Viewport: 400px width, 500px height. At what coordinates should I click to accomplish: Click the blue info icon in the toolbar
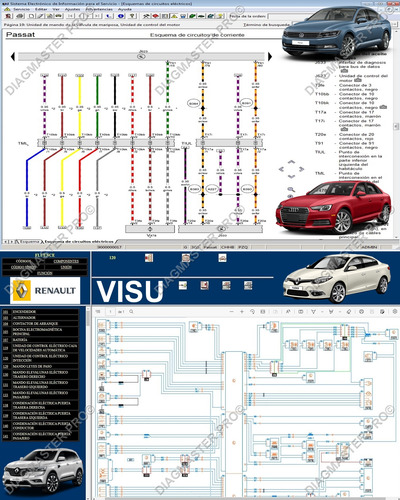click(x=121, y=16)
